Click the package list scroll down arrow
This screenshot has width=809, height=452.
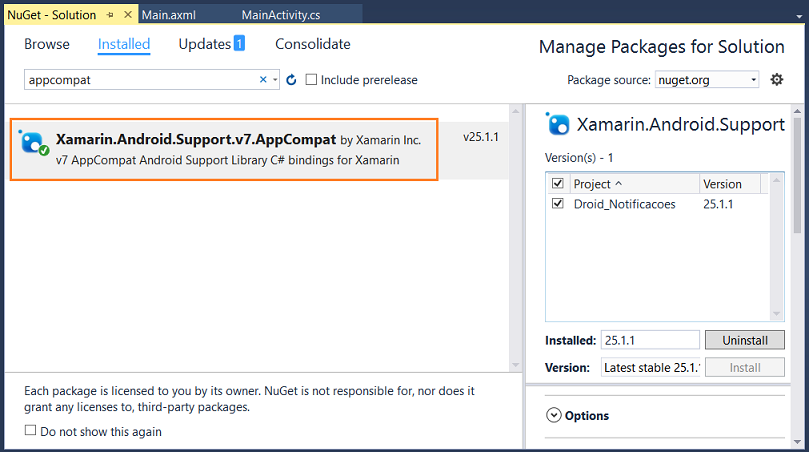click(515, 365)
